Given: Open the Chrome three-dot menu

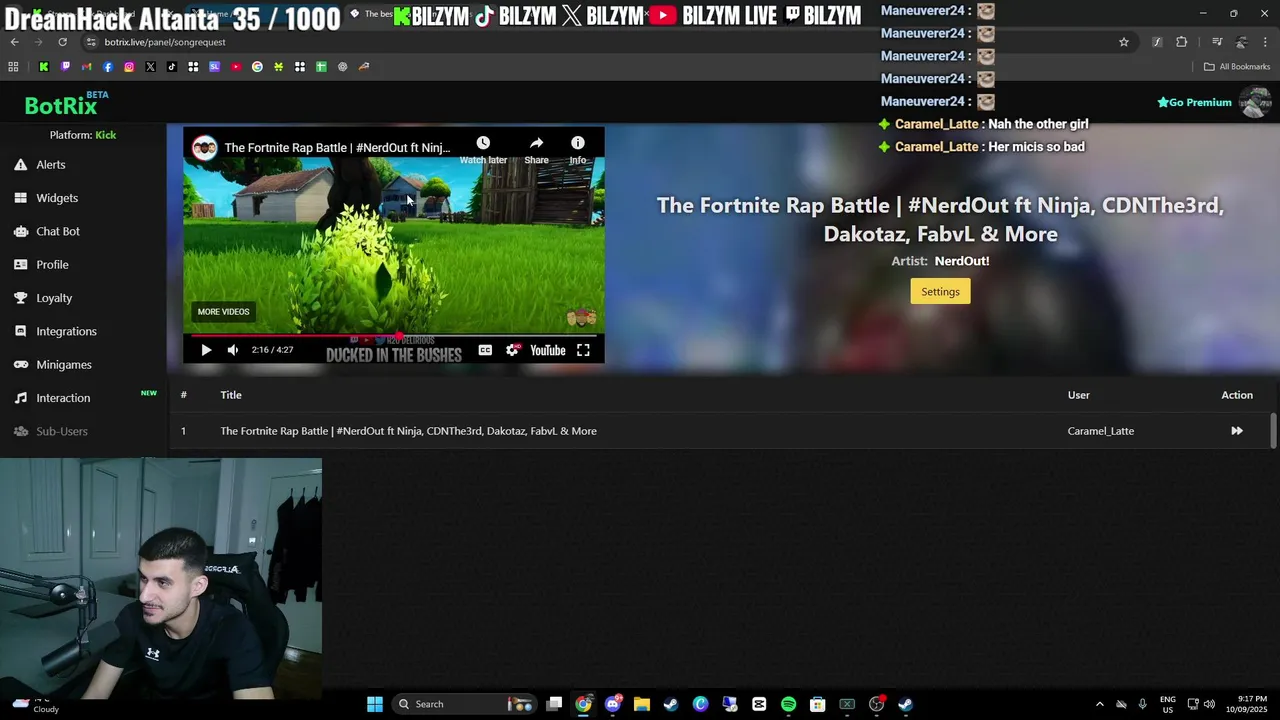Looking at the screenshot, I should tap(1266, 42).
